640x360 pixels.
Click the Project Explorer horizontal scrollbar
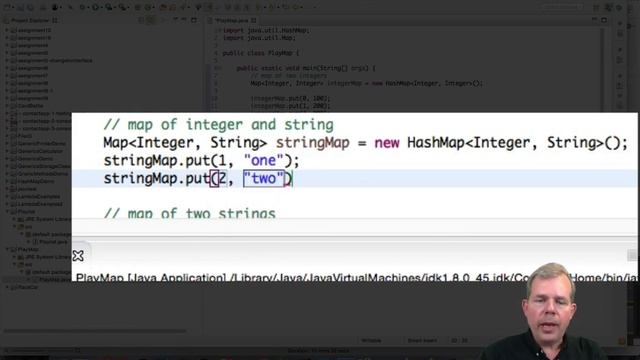point(95,331)
